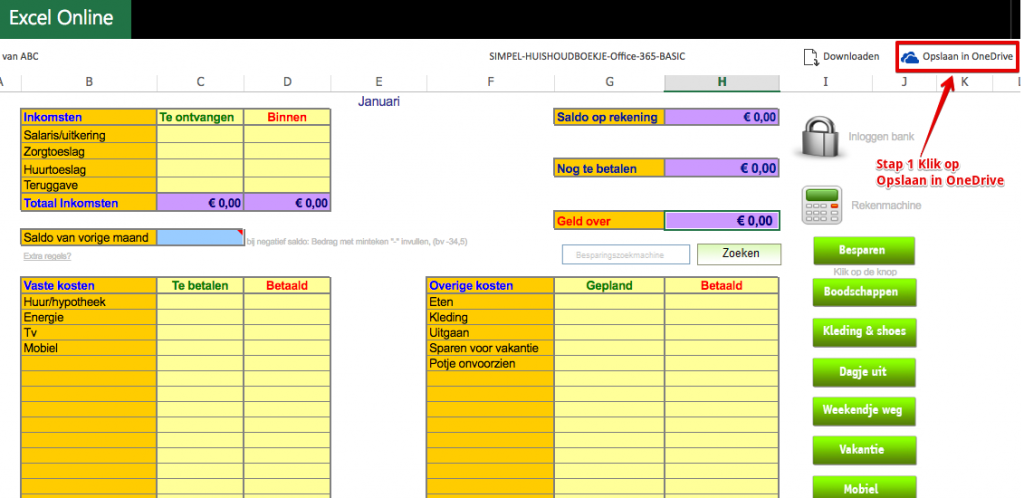Viewport: 1024px width, 498px height.
Task: Open the padlock Inloggen bank icon
Action: coord(821,136)
